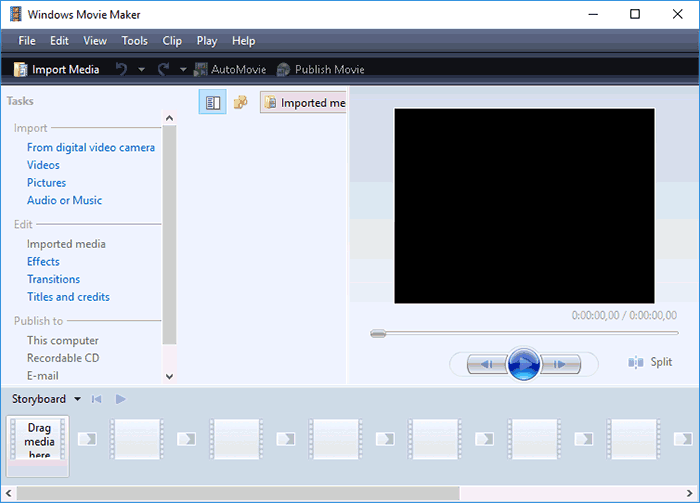Viewport: 700px width, 503px height.
Task: Select the fourth storyboard clip cell
Action: click(336, 439)
